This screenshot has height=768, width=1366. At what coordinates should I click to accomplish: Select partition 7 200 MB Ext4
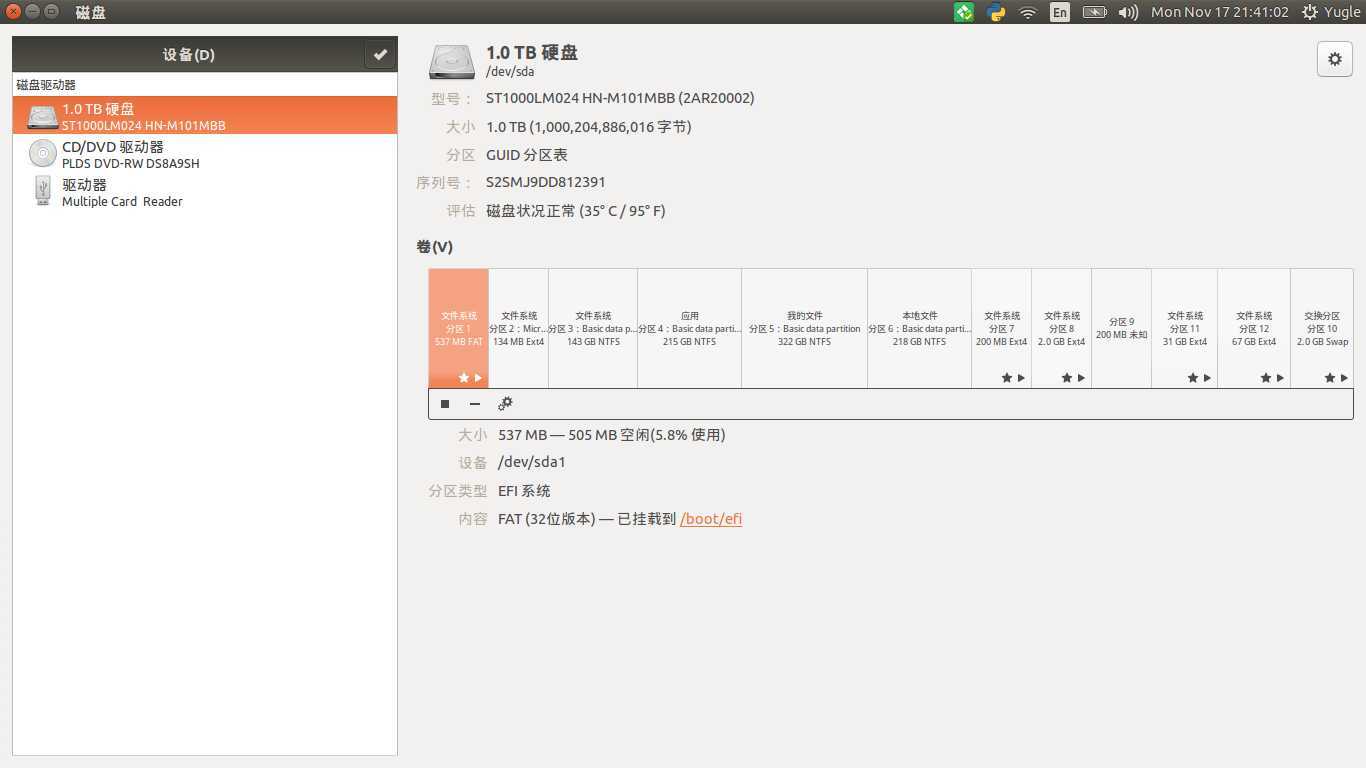tap(1002, 328)
